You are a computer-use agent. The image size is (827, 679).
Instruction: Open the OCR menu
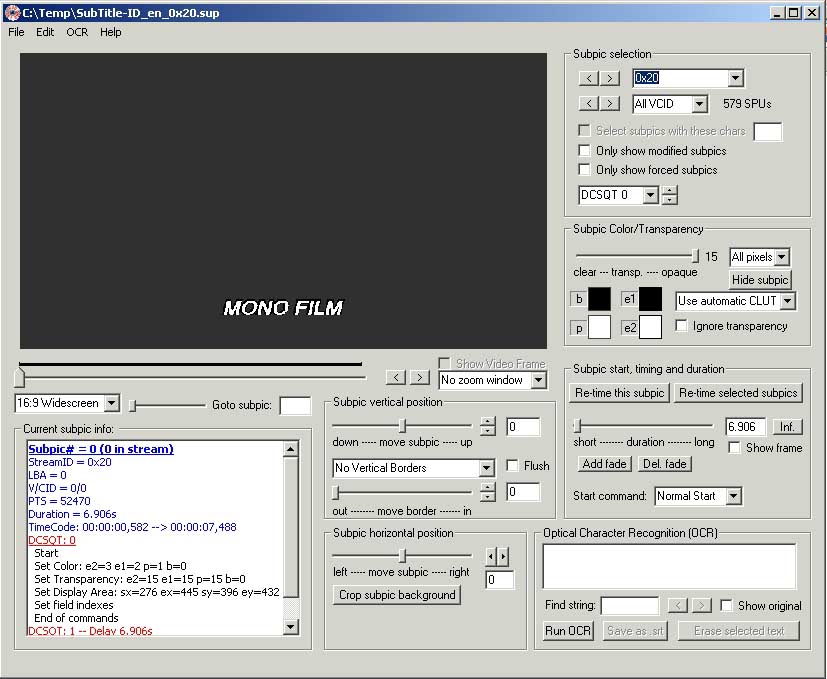(77, 32)
